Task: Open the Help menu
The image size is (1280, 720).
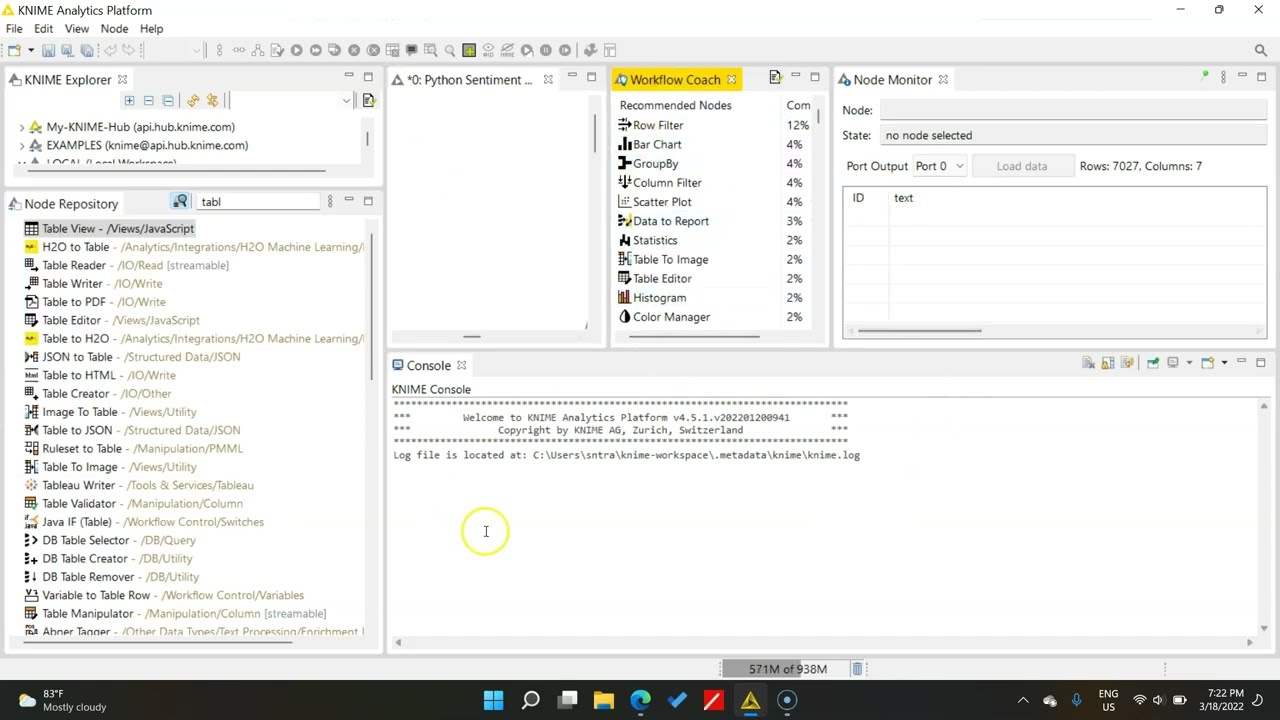Action: pyautogui.click(x=151, y=29)
